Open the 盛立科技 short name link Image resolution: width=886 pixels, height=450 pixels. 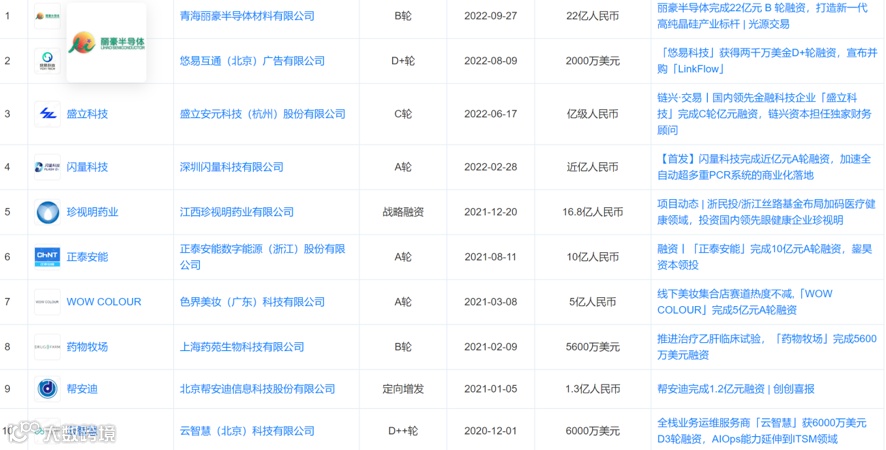pos(87,114)
